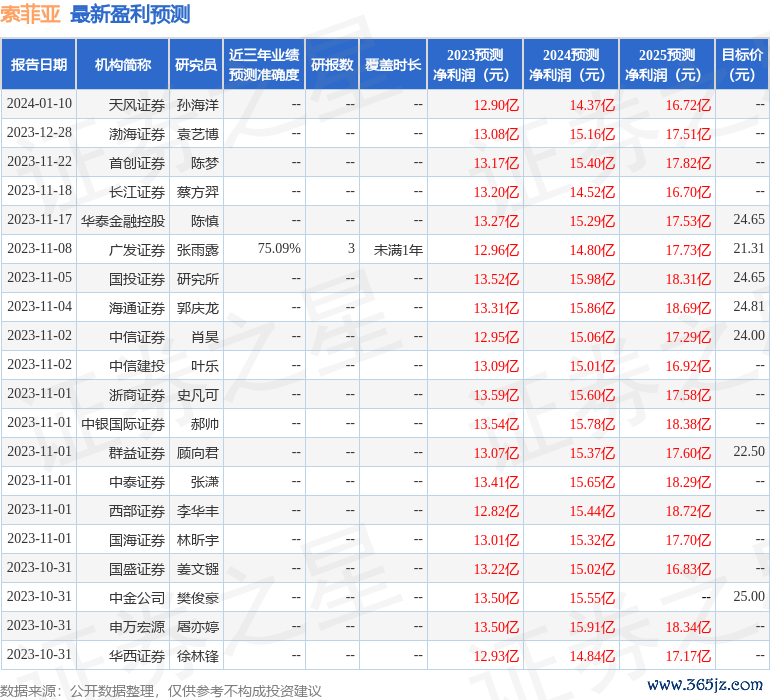The width and height of the screenshot is (770, 700).
Task: Click the 数据来源 disclaimer text
Action: [161, 691]
